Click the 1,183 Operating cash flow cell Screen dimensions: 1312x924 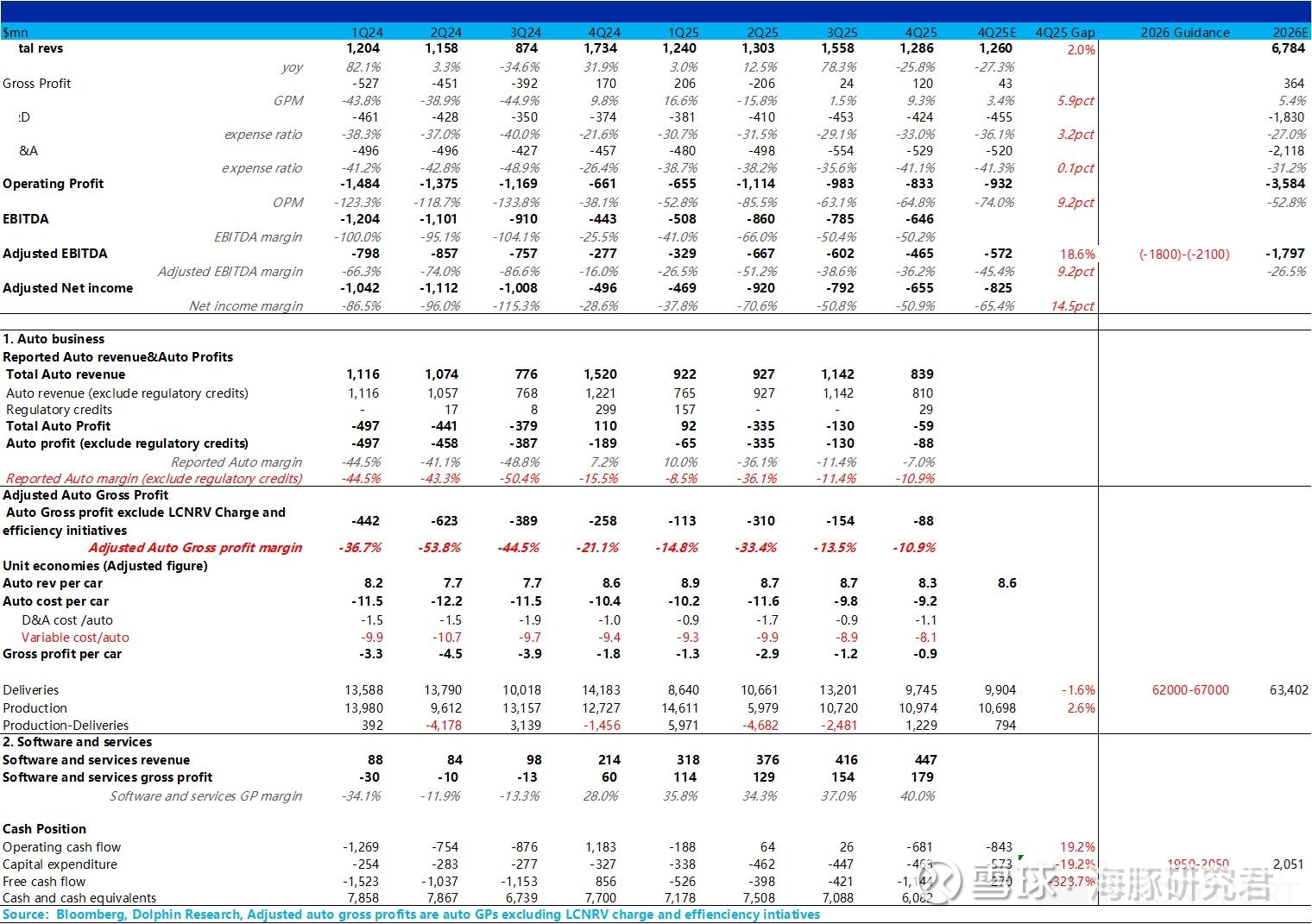(601, 847)
